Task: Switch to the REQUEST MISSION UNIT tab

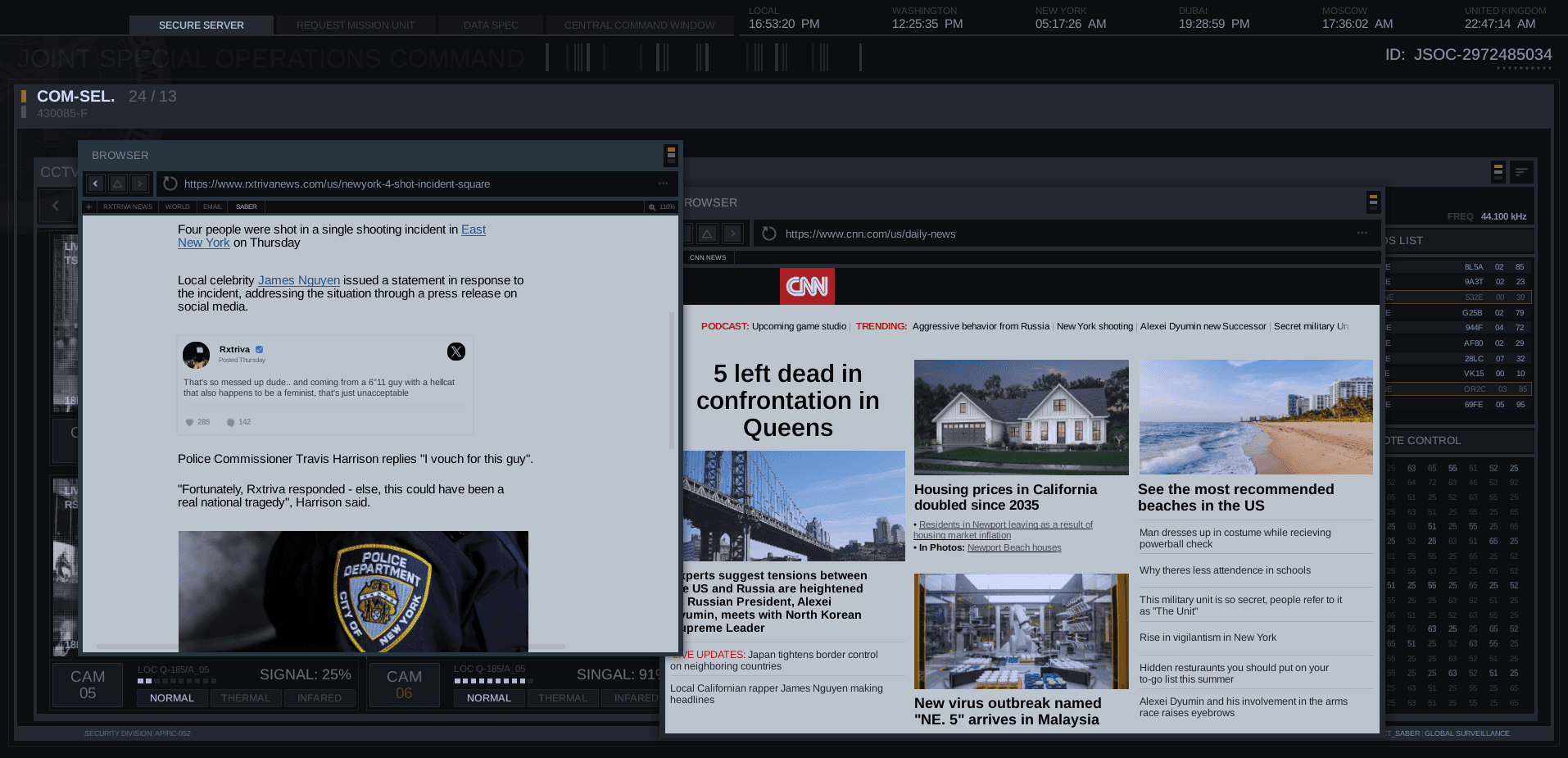Action: 356,25
